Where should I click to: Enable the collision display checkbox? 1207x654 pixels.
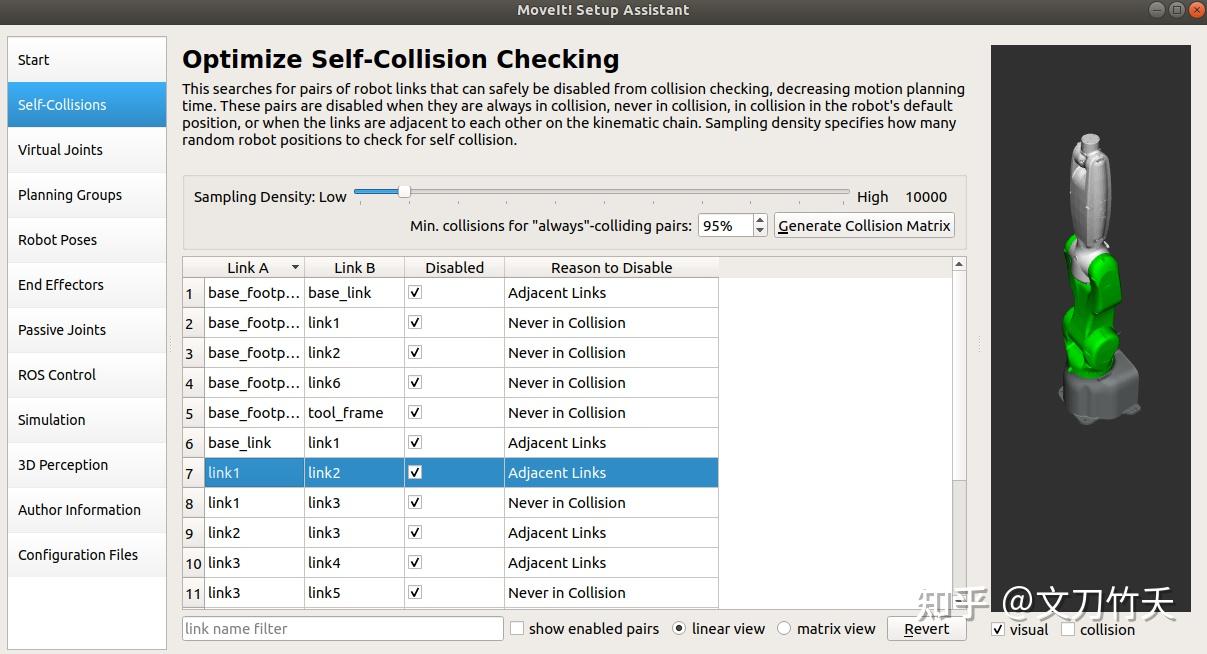pos(1068,629)
